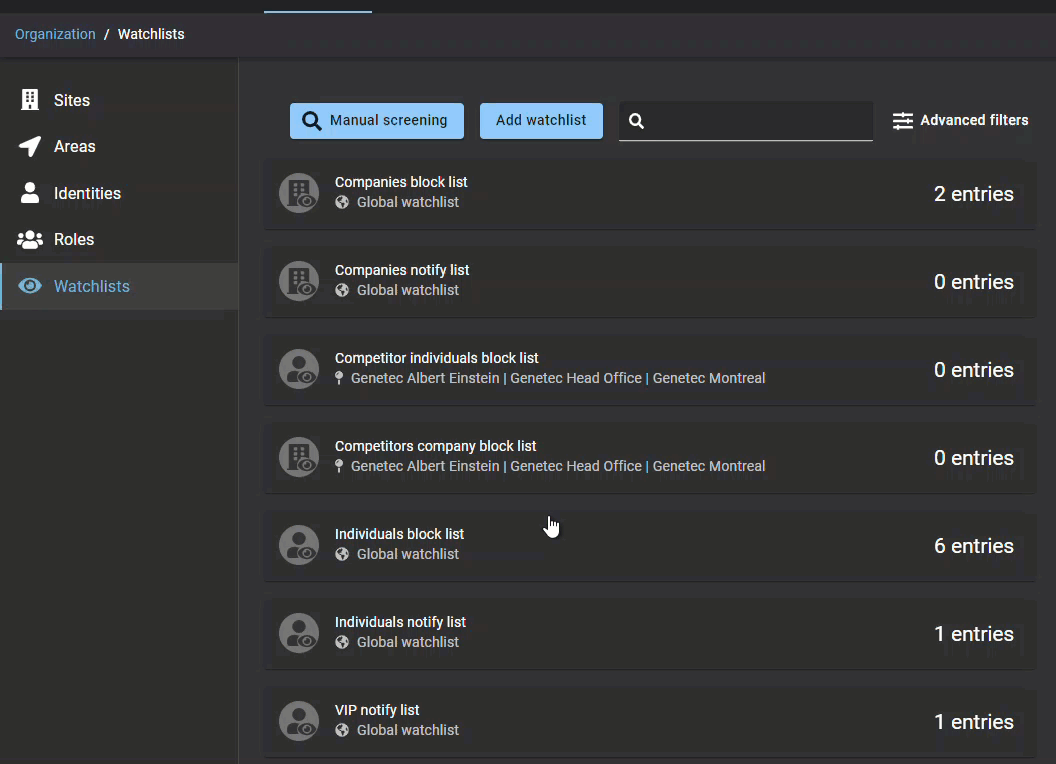Switch to the Identities section
This screenshot has height=764, width=1056.
click(87, 193)
